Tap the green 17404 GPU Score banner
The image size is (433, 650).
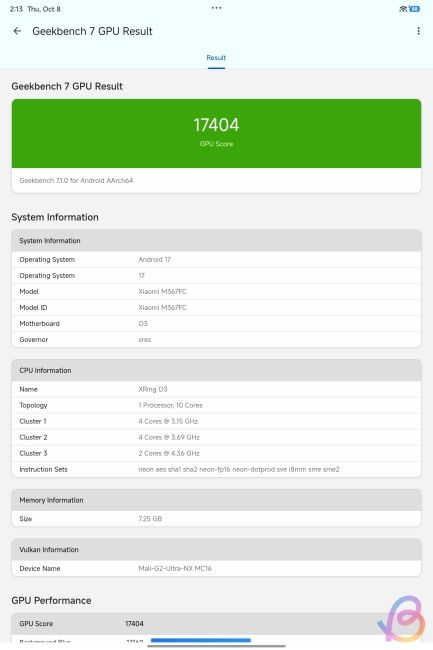216,133
